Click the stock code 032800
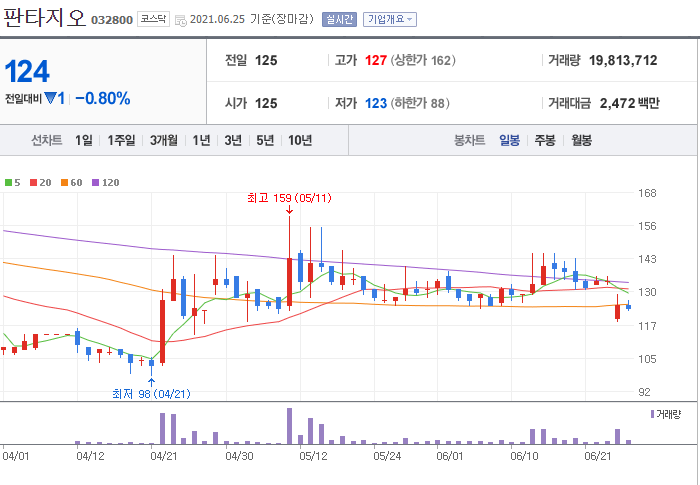This screenshot has width=700, height=485. coord(112,20)
